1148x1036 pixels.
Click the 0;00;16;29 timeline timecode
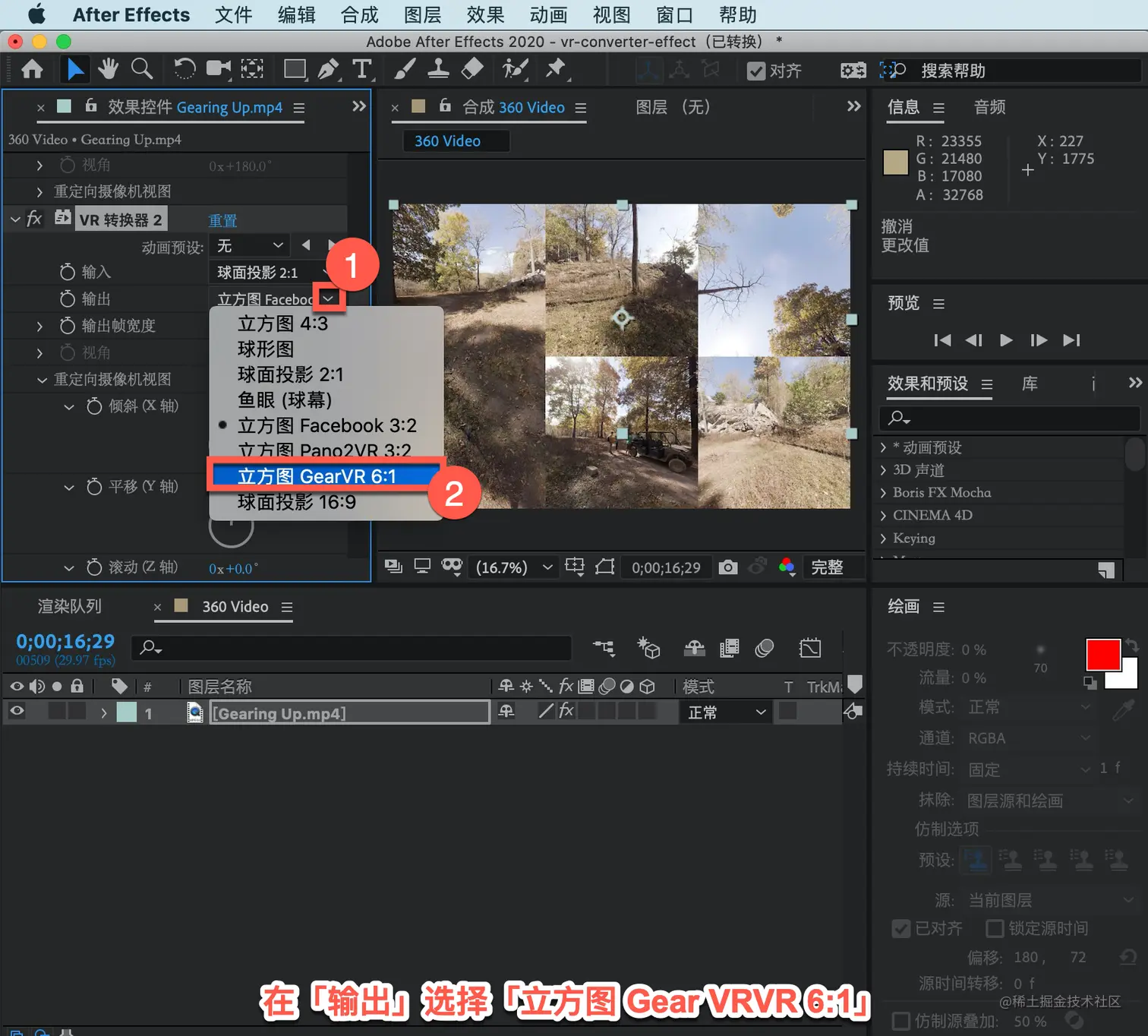coord(65,642)
